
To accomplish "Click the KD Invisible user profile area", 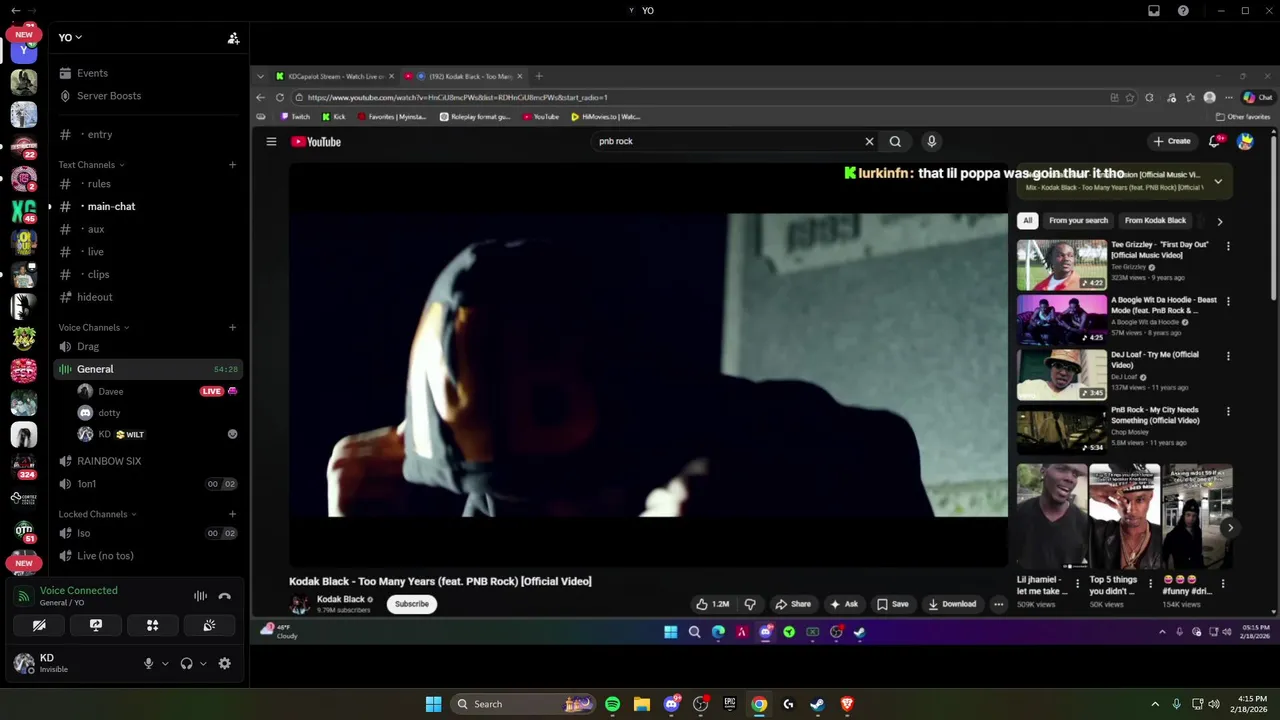I will click(x=70, y=663).
